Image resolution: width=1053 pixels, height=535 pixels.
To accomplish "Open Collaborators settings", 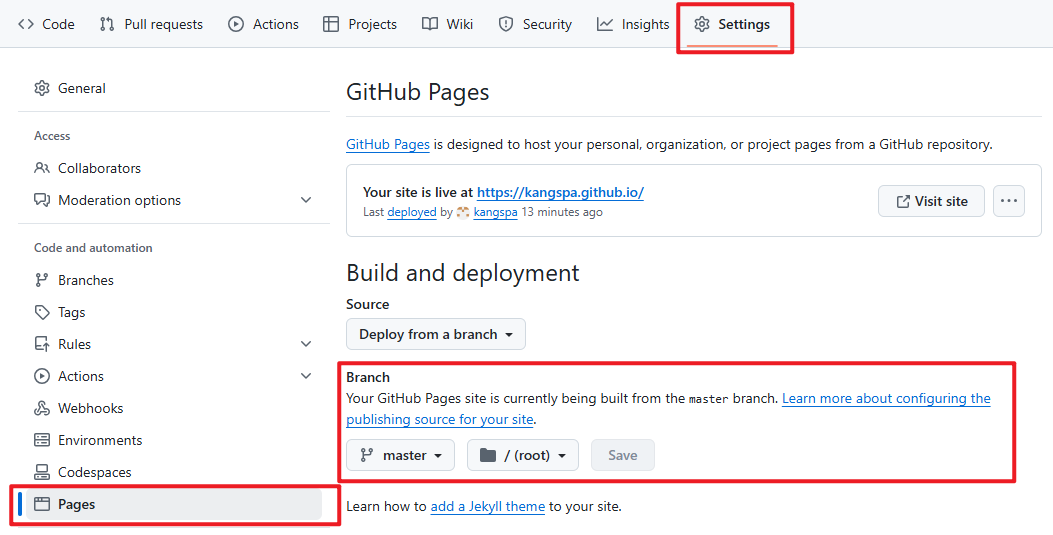I will (x=173, y=168).
